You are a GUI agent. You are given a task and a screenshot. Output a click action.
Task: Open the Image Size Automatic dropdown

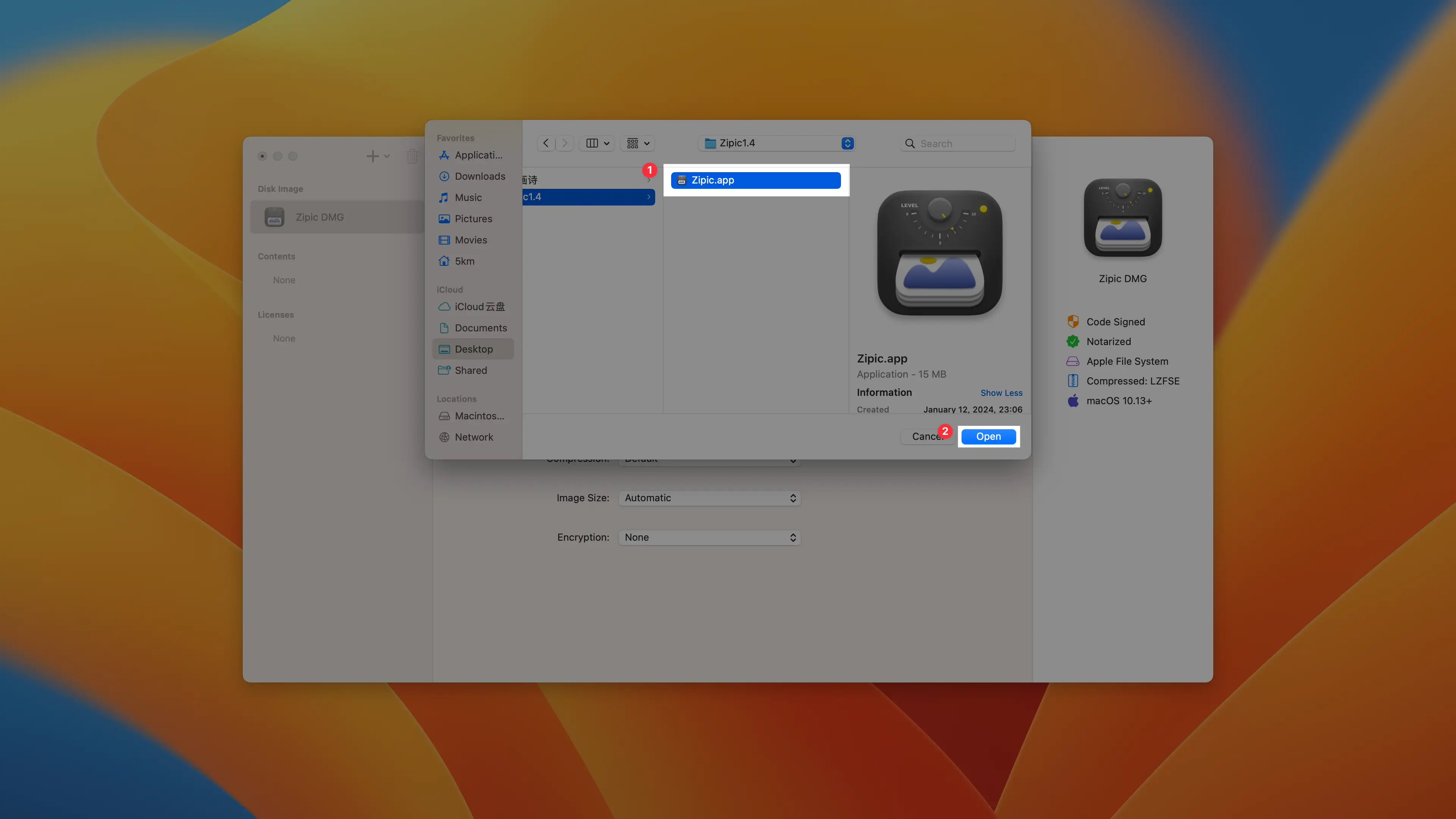pos(709,498)
